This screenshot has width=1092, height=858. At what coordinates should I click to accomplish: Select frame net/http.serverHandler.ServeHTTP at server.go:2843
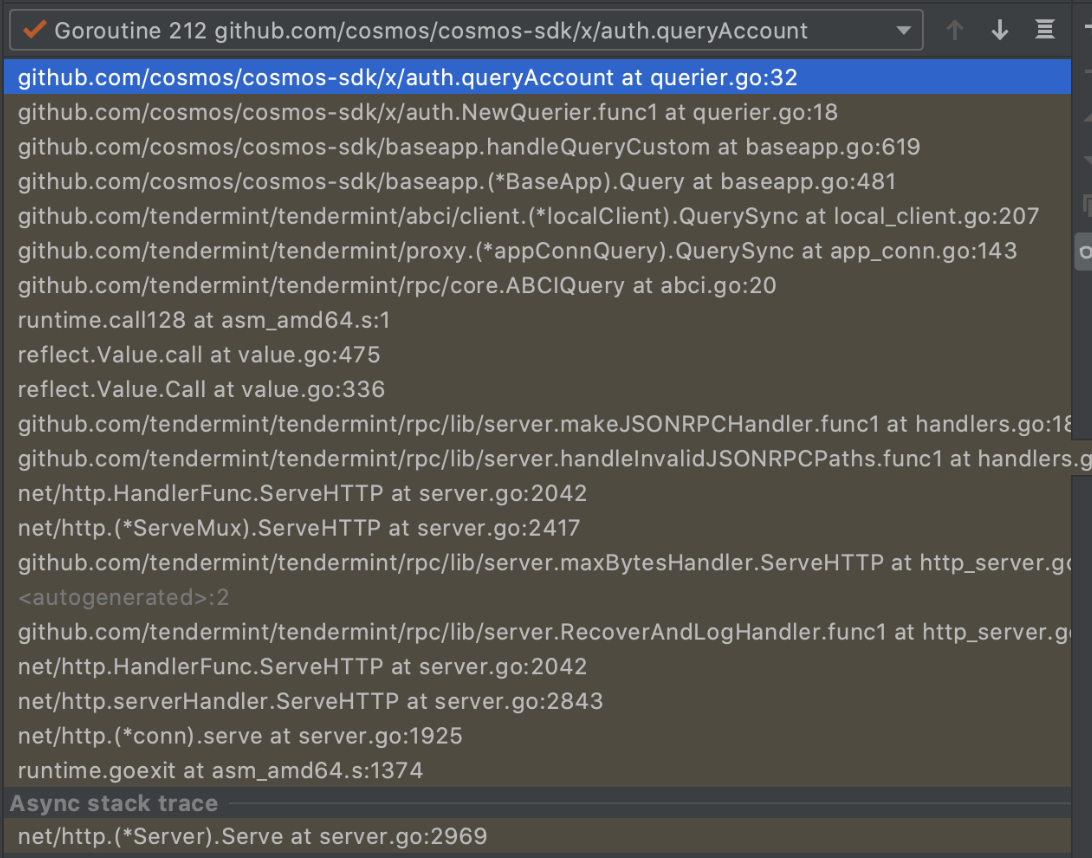click(x=537, y=701)
